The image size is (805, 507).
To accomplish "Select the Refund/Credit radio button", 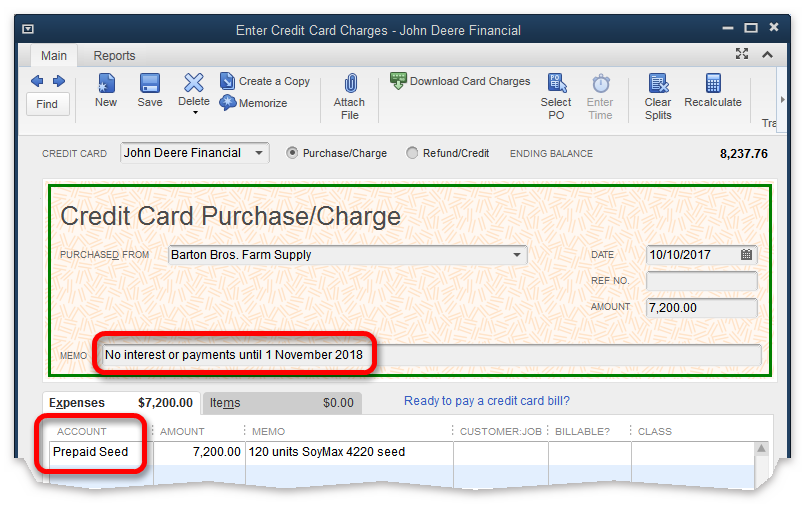I will click(412, 153).
